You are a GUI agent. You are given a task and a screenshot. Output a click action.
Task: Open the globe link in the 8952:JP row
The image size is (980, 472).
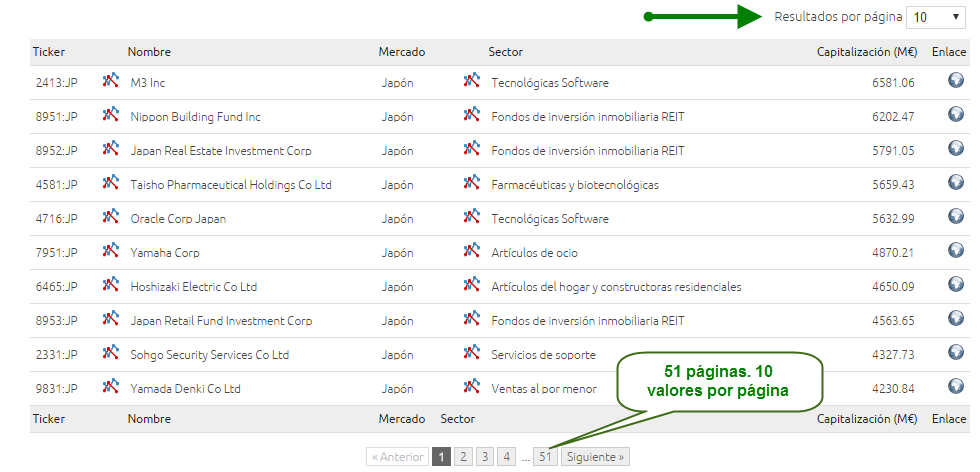[x=956, y=148]
